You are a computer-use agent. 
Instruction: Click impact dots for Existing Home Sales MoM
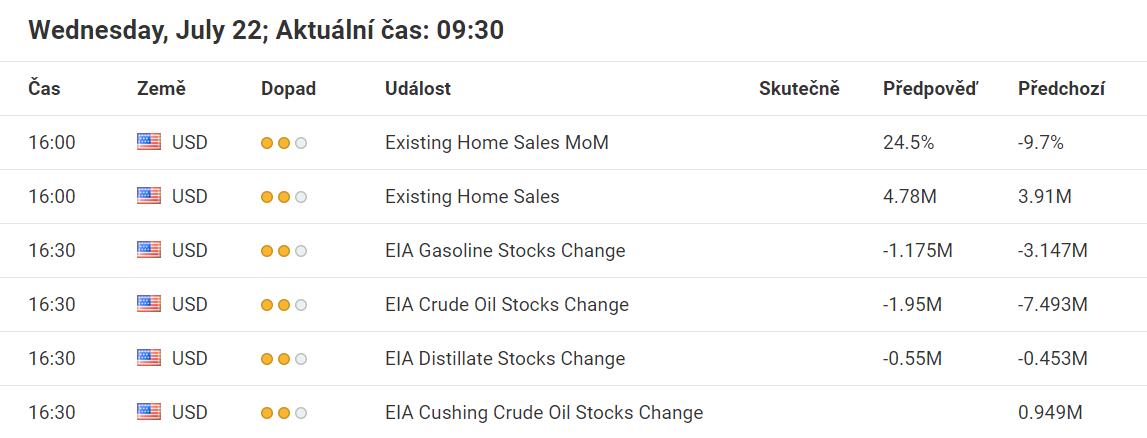[x=284, y=143]
